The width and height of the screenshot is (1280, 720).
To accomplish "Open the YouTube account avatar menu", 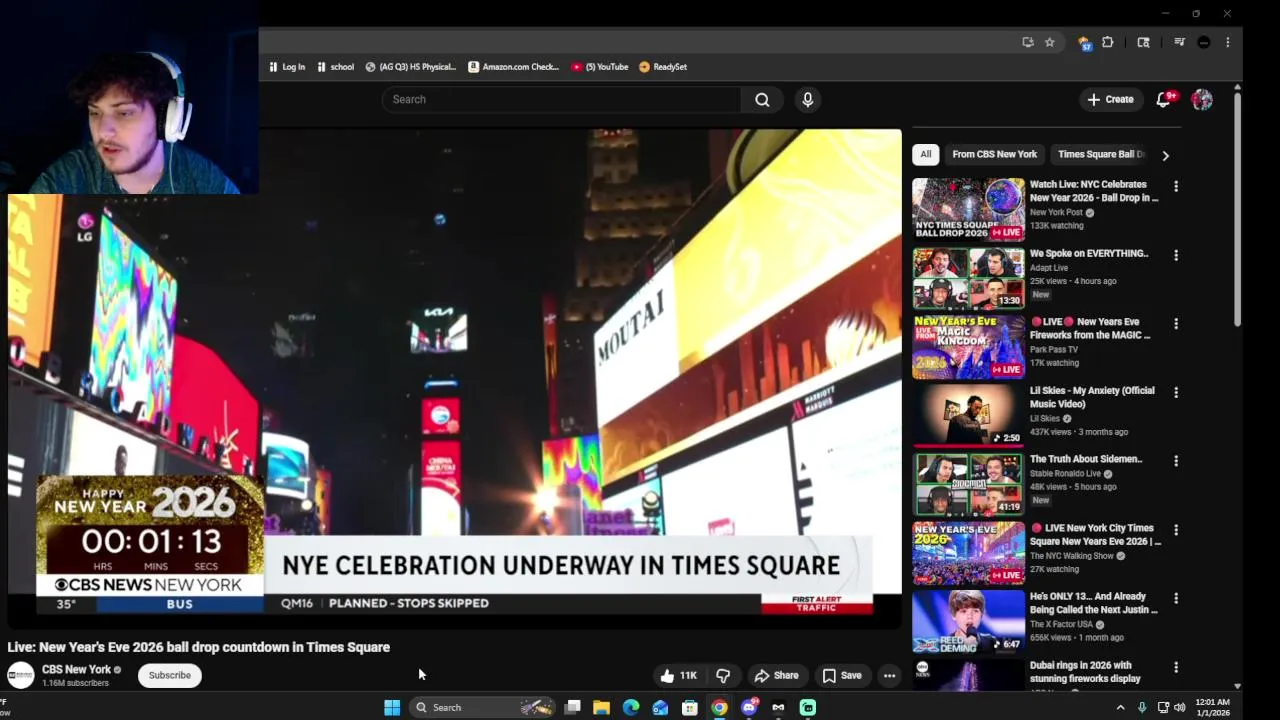I will (1202, 99).
